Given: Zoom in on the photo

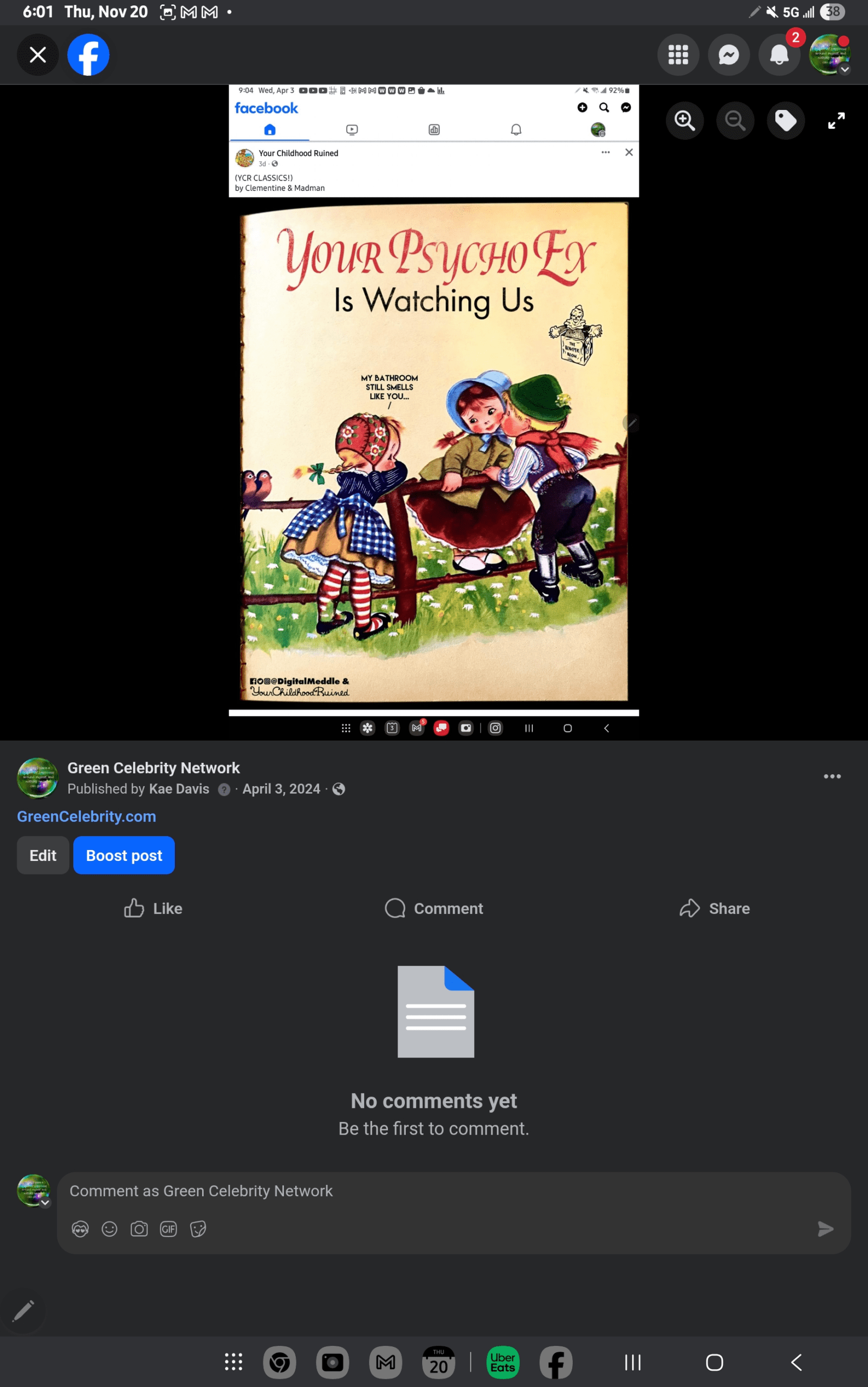Looking at the screenshot, I should (684, 121).
